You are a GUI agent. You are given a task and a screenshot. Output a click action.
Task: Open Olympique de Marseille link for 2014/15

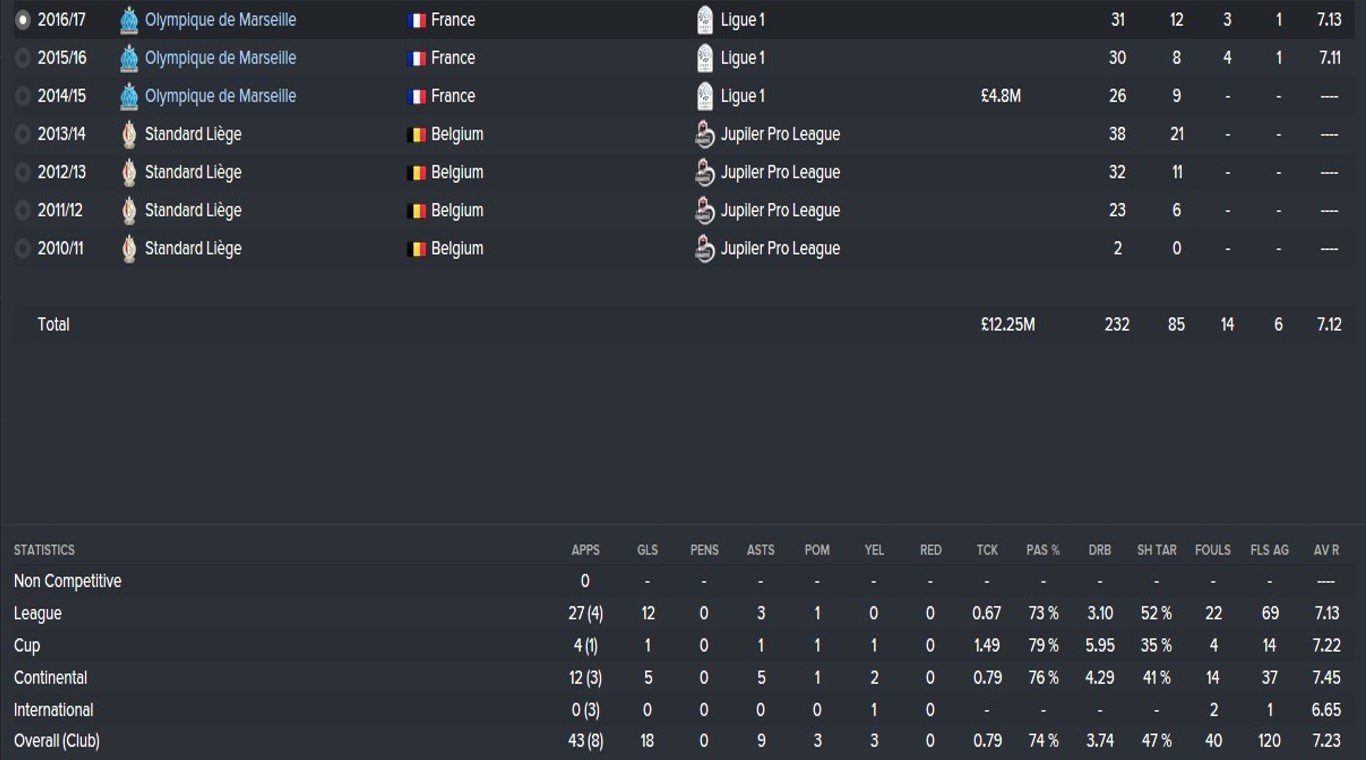click(220, 96)
